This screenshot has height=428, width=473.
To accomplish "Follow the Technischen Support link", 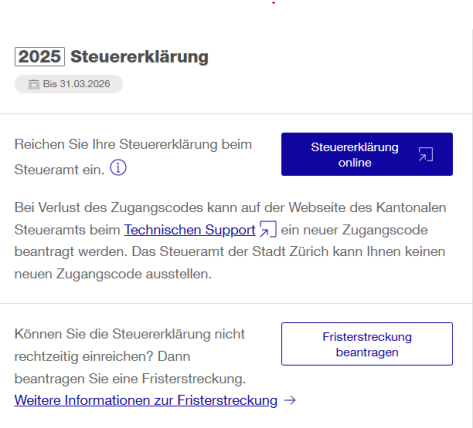I will click(x=190, y=230).
